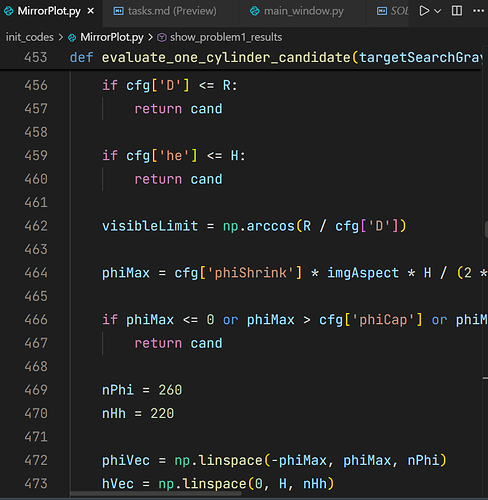
Task: Switch to tasks.md (Preview) tab
Action: (x=165, y=11)
